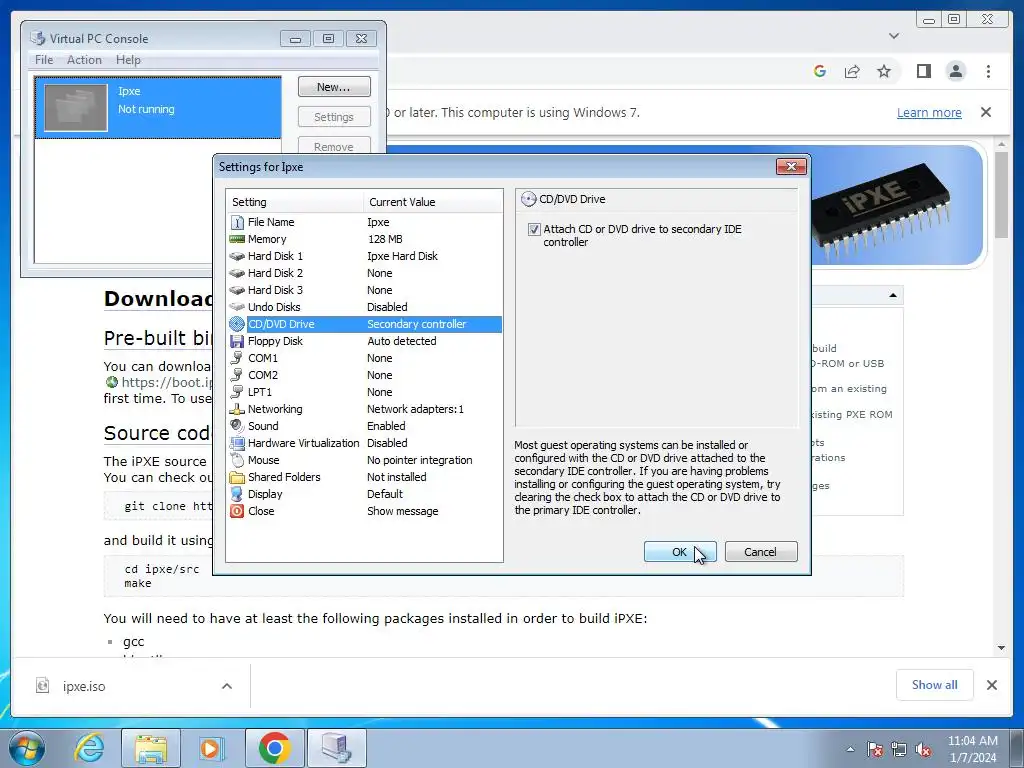Click Cancel in Settings for Ipxe
The image size is (1024, 768).
click(761, 552)
